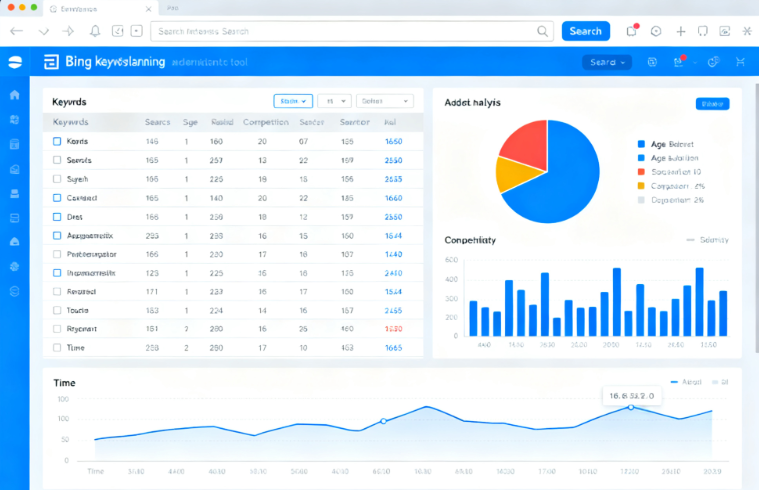
Task: Click the Sge column header
Action: pos(190,122)
